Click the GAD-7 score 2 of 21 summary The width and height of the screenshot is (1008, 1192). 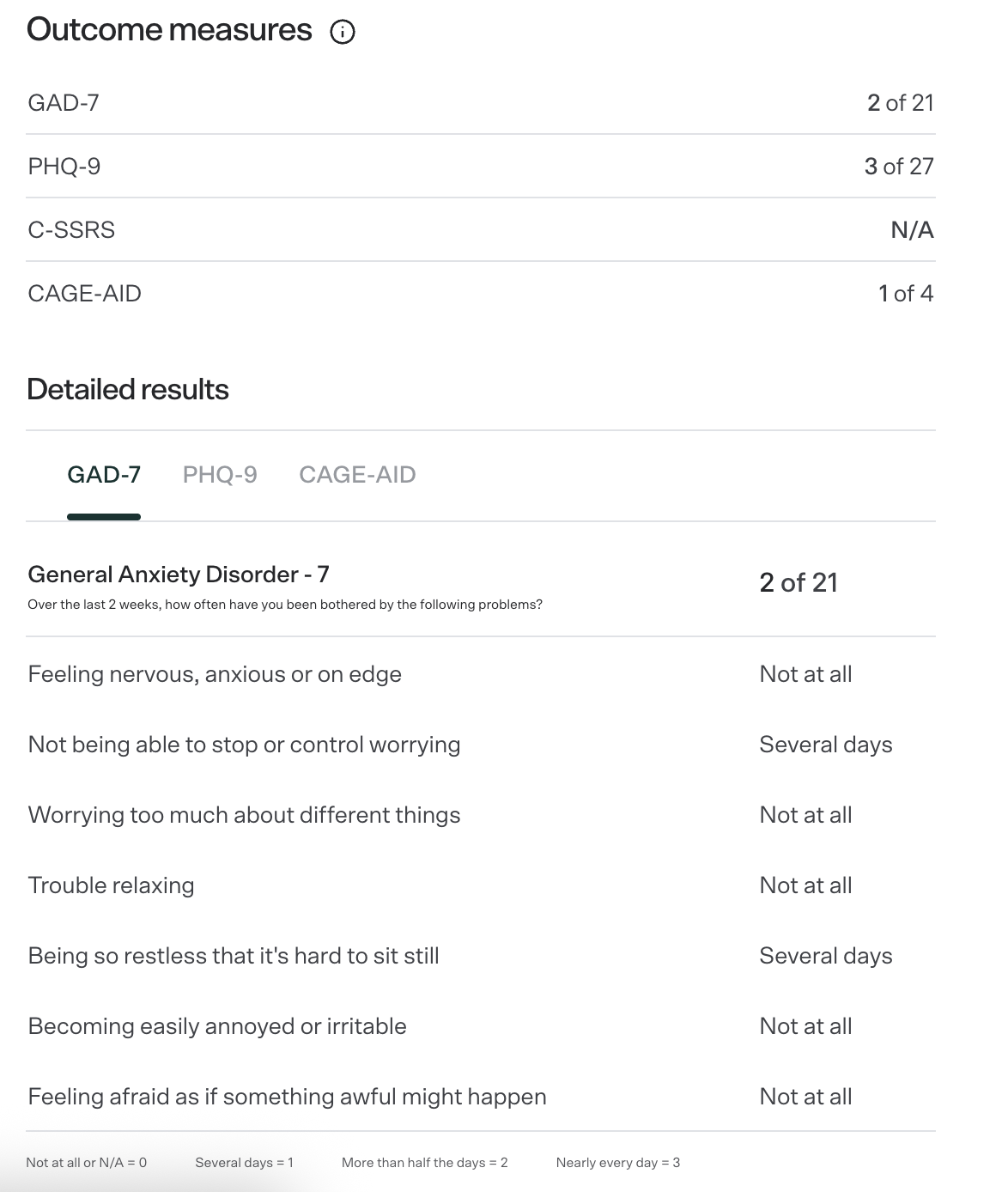[x=901, y=103]
